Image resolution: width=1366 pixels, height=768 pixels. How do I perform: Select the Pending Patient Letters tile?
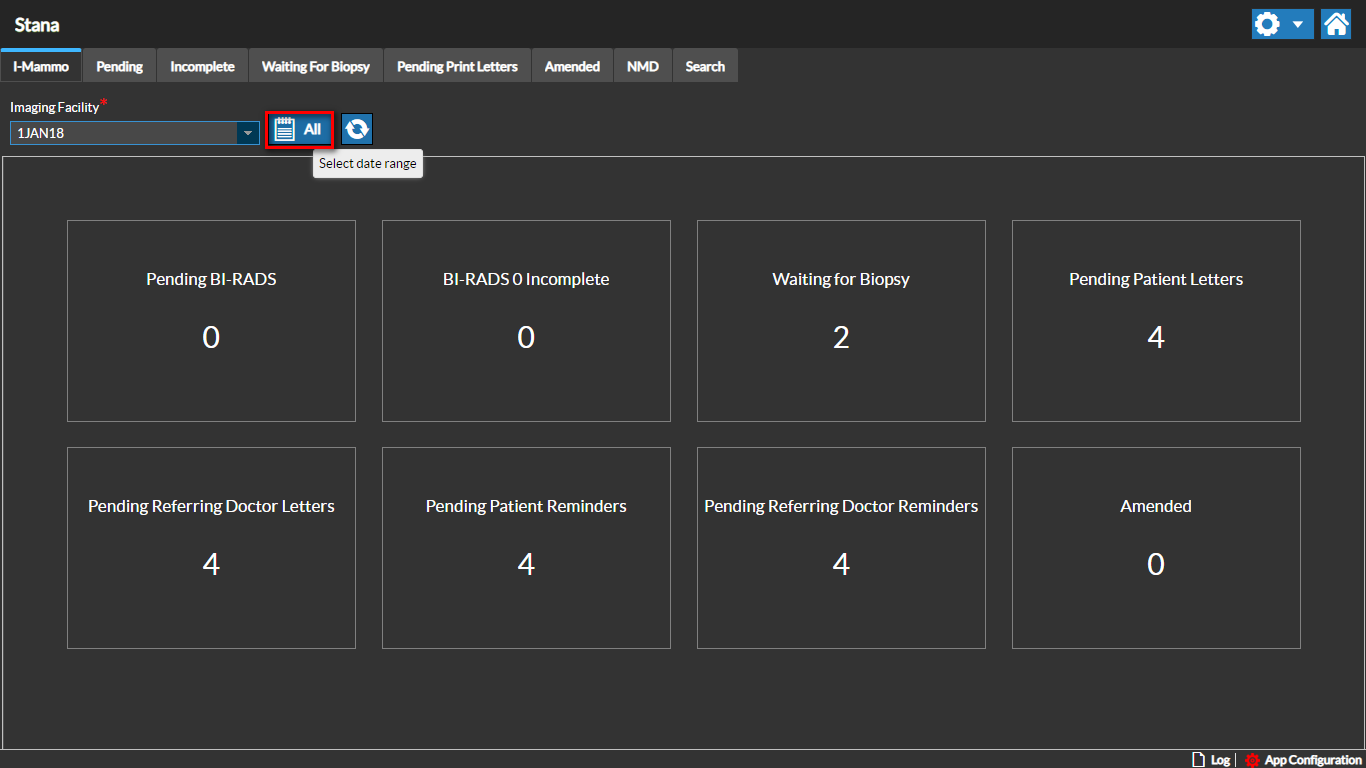click(x=1156, y=320)
